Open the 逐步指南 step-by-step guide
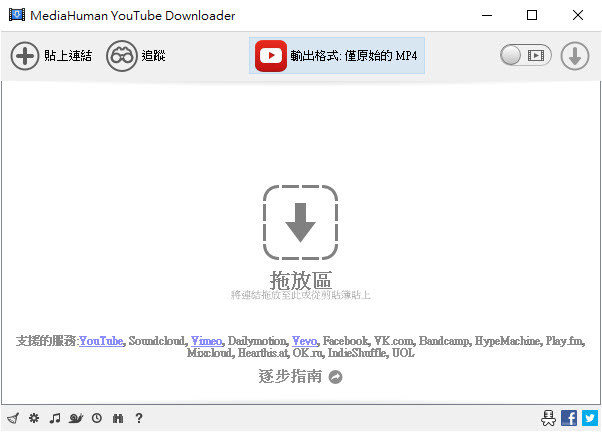The image size is (602, 432). coord(300,377)
